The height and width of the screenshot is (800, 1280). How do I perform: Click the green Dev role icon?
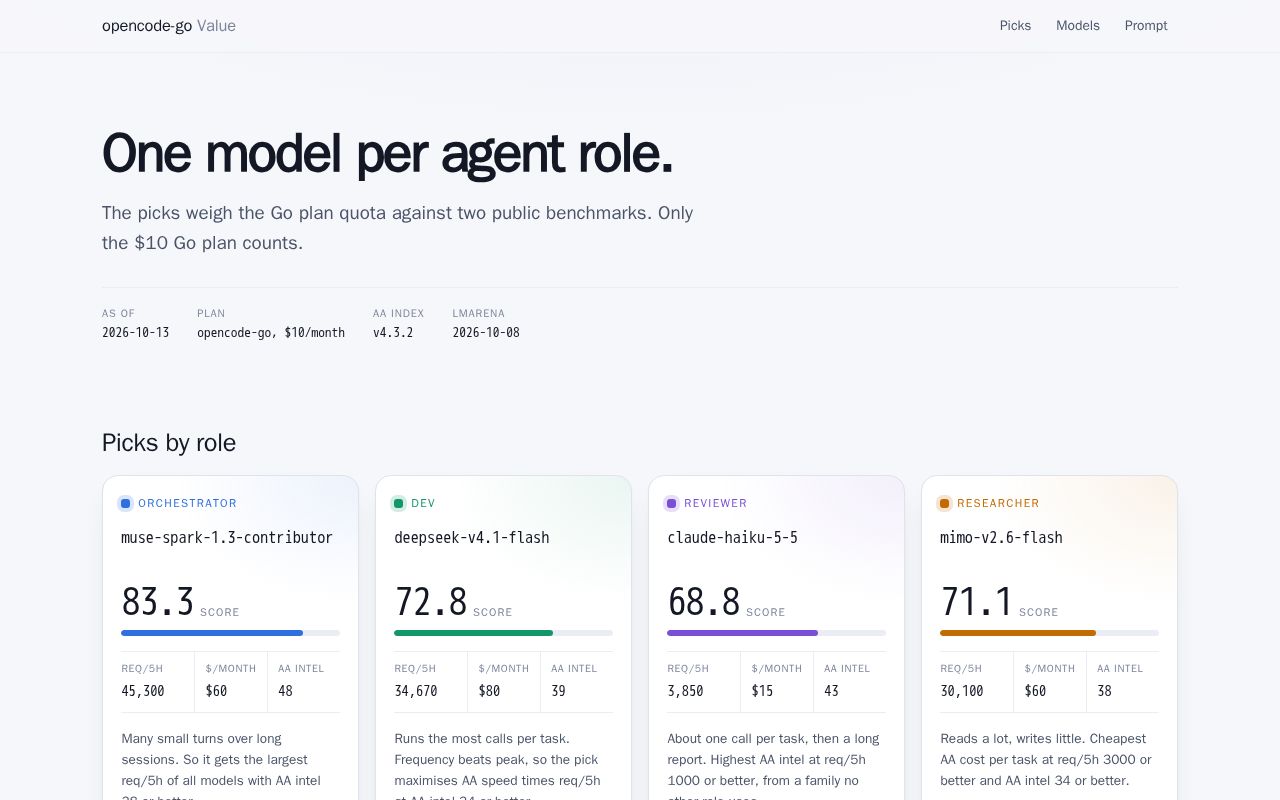coord(399,503)
